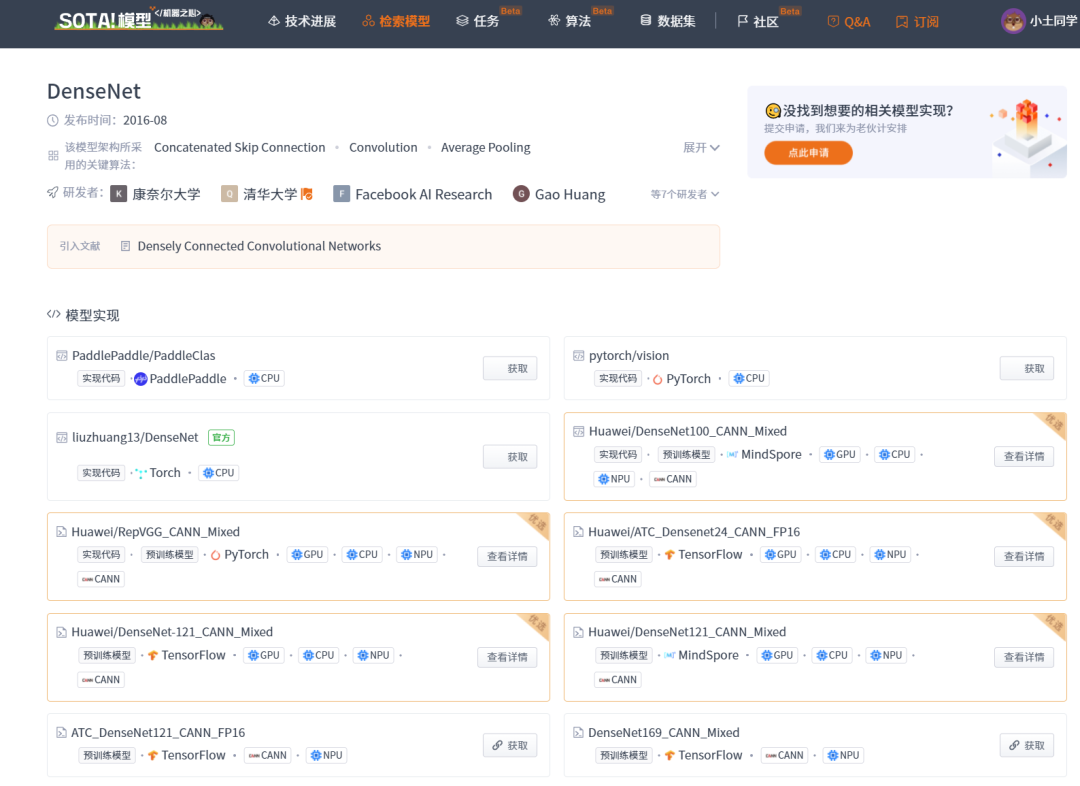Click the K avatar icon beside 康奈尔大学
1080x786 pixels.
pyautogui.click(x=118, y=194)
